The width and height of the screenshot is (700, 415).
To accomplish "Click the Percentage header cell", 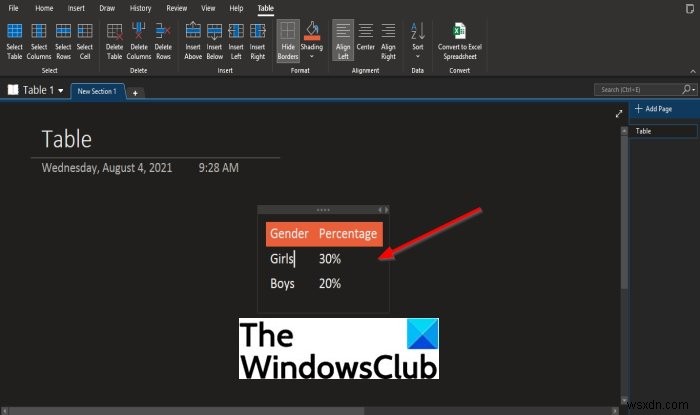I will coord(348,234).
